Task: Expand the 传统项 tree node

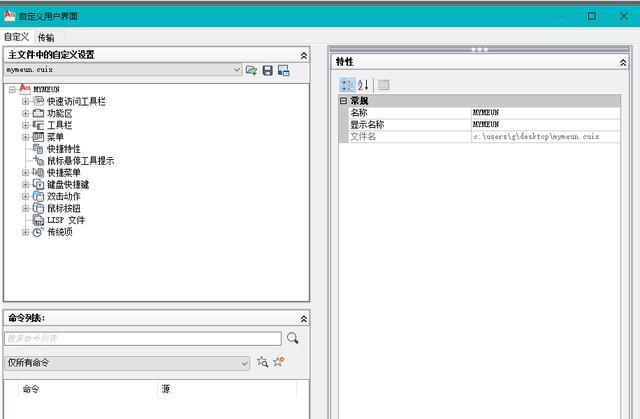Action: 25,232
